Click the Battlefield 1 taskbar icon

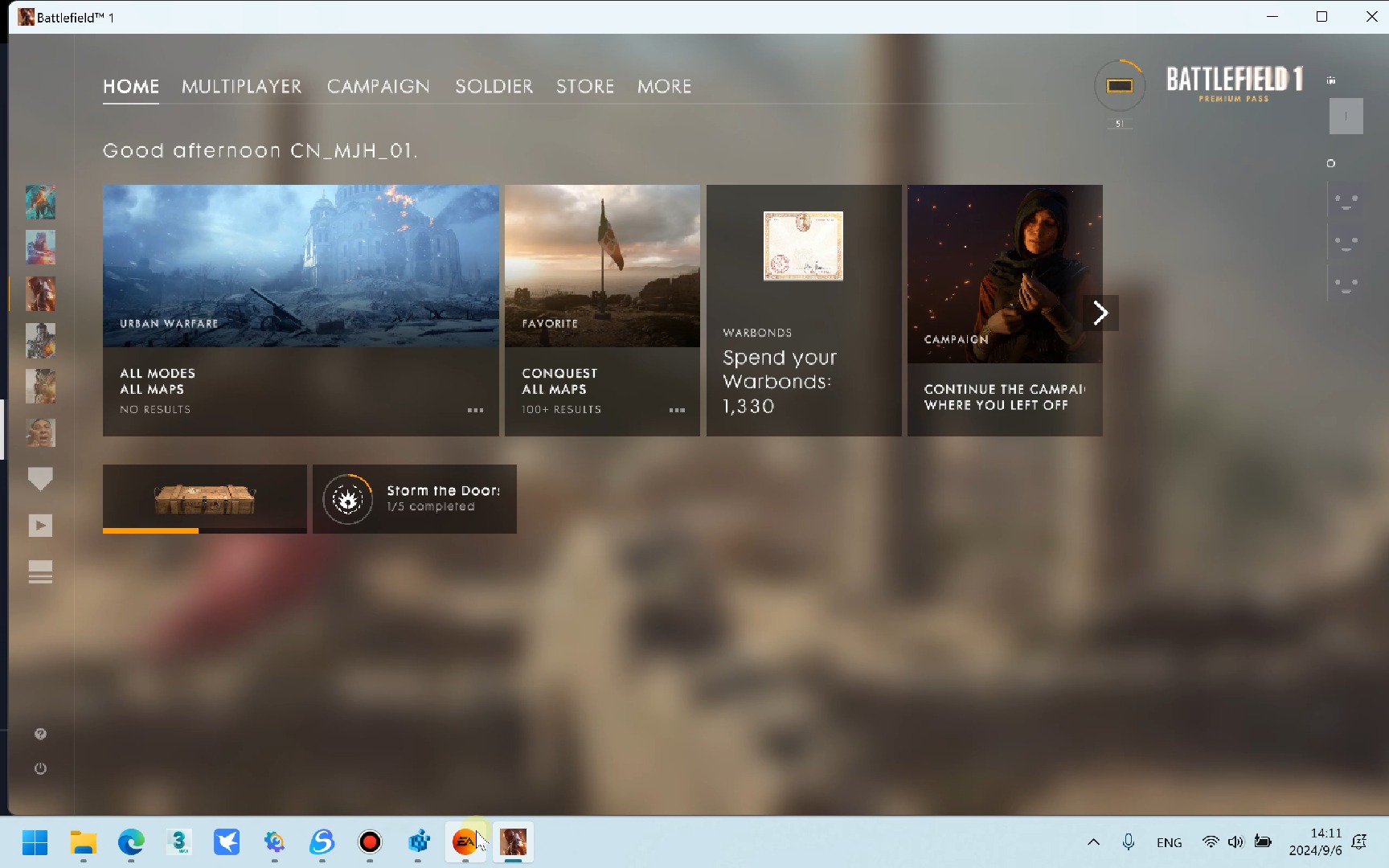coord(514,842)
